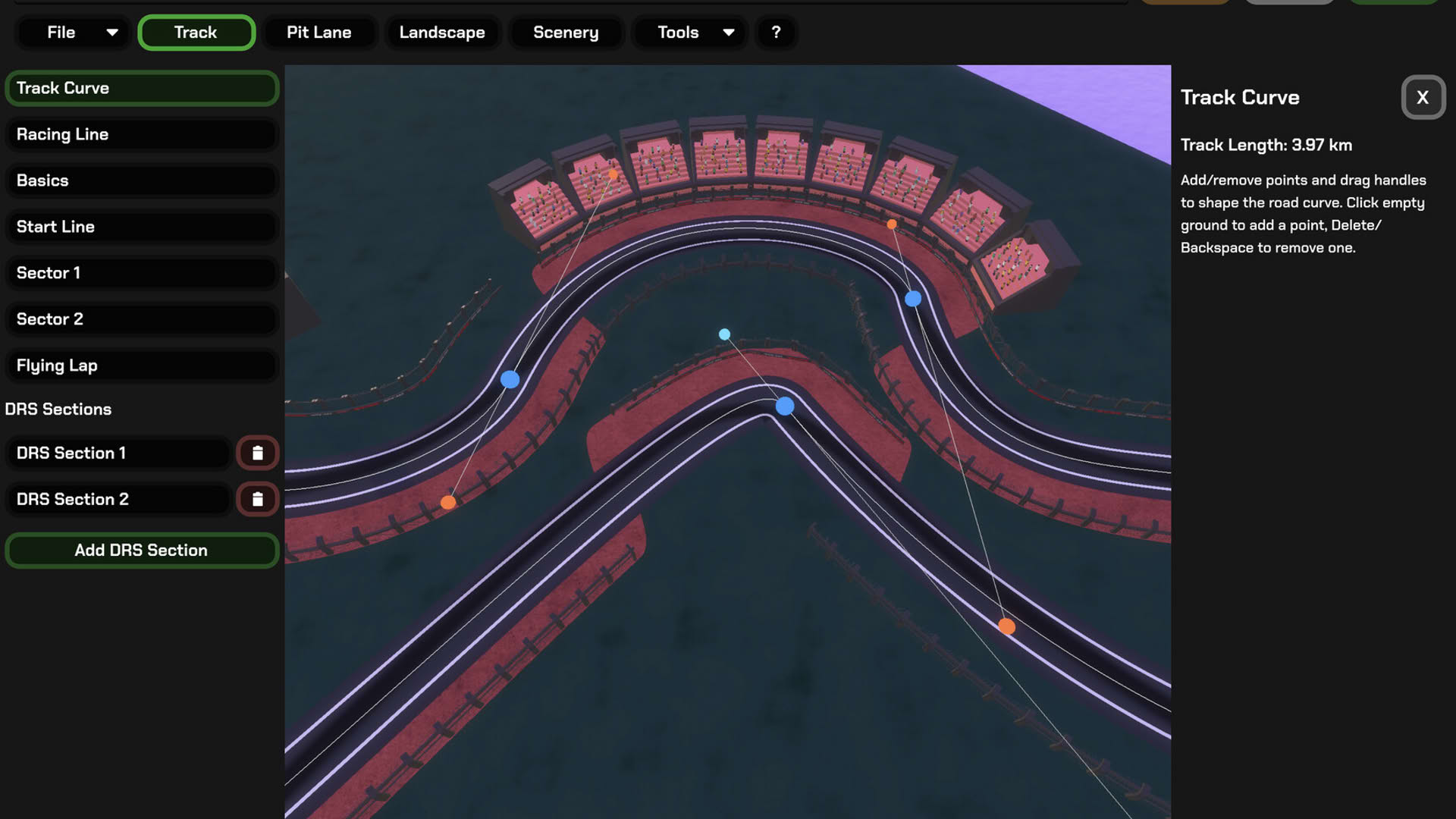
Task: Select orange handle on left grandstand
Action: [x=613, y=174]
